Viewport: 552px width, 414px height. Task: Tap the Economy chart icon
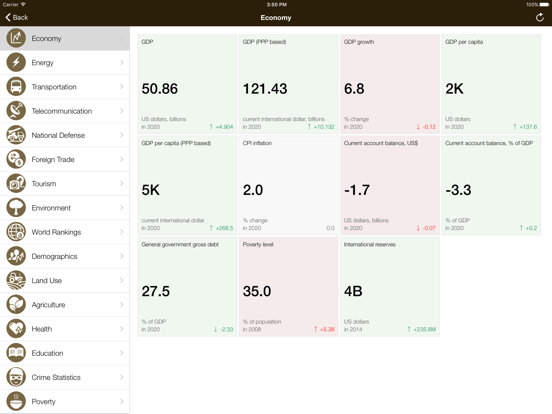pos(16,38)
